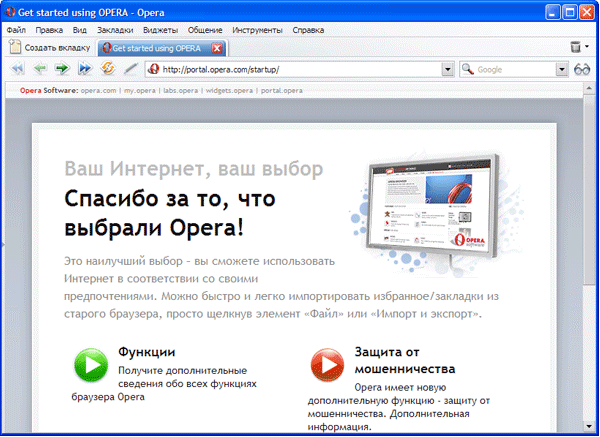Expand the address bar dropdown arrow
Screen dimensions: 600x437
pos(448,70)
